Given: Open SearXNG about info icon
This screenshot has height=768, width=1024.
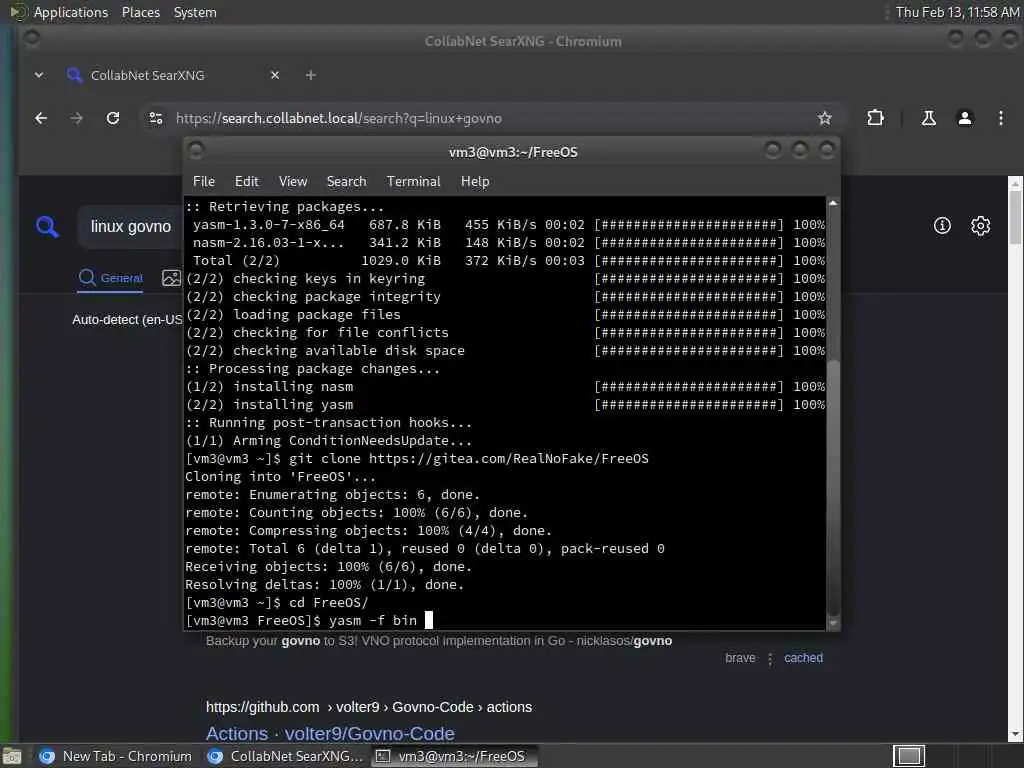Looking at the screenshot, I should point(942,226).
